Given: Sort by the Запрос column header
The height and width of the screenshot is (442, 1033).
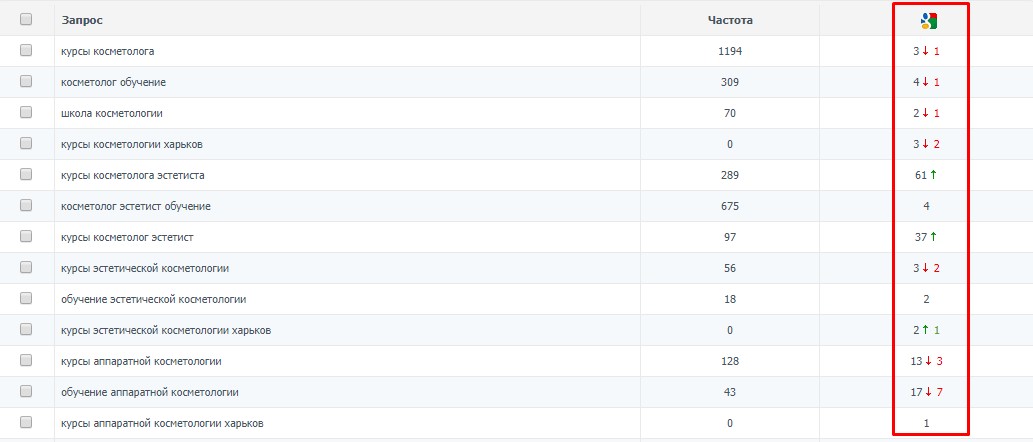Looking at the screenshot, I should [x=82, y=20].
